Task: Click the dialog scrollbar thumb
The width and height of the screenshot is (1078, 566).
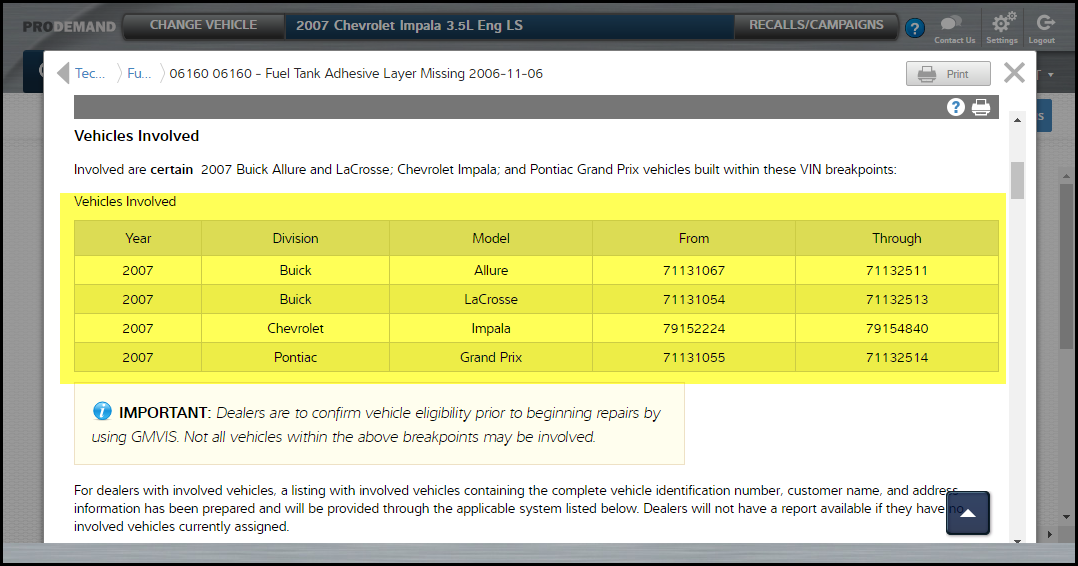Action: [x=1017, y=180]
